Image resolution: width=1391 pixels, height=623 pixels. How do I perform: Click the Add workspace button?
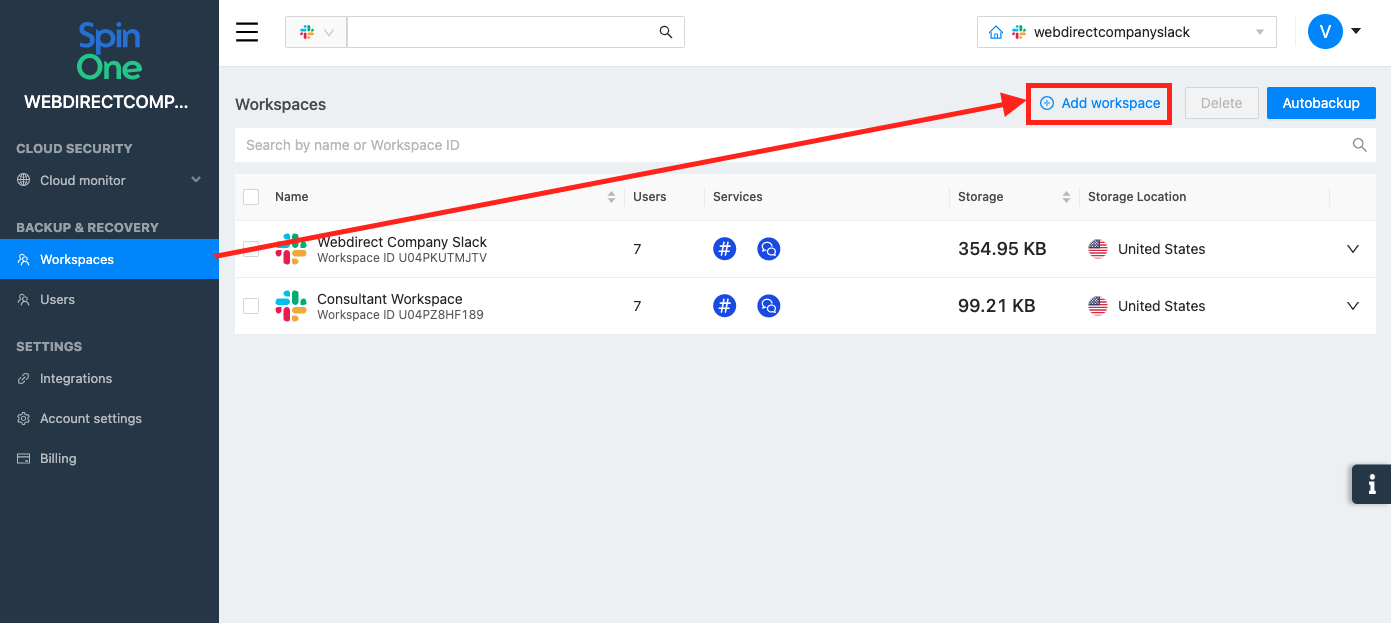click(1100, 103)
